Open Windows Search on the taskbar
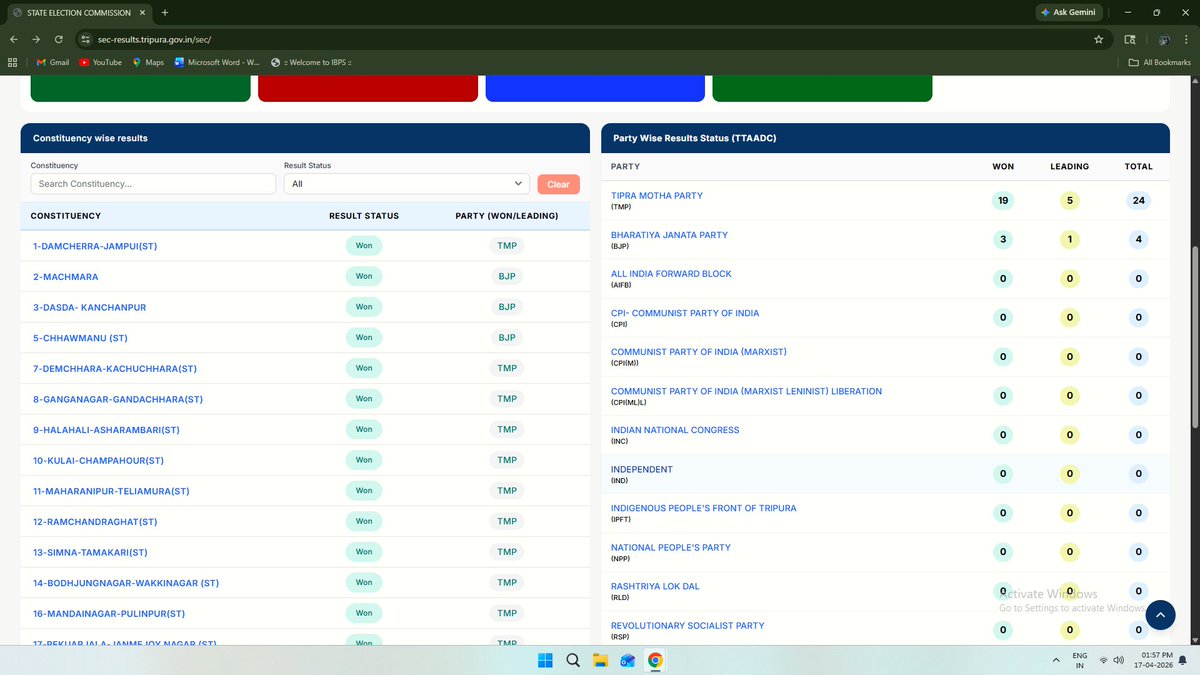1200x675 pixels. click(573, 660)
